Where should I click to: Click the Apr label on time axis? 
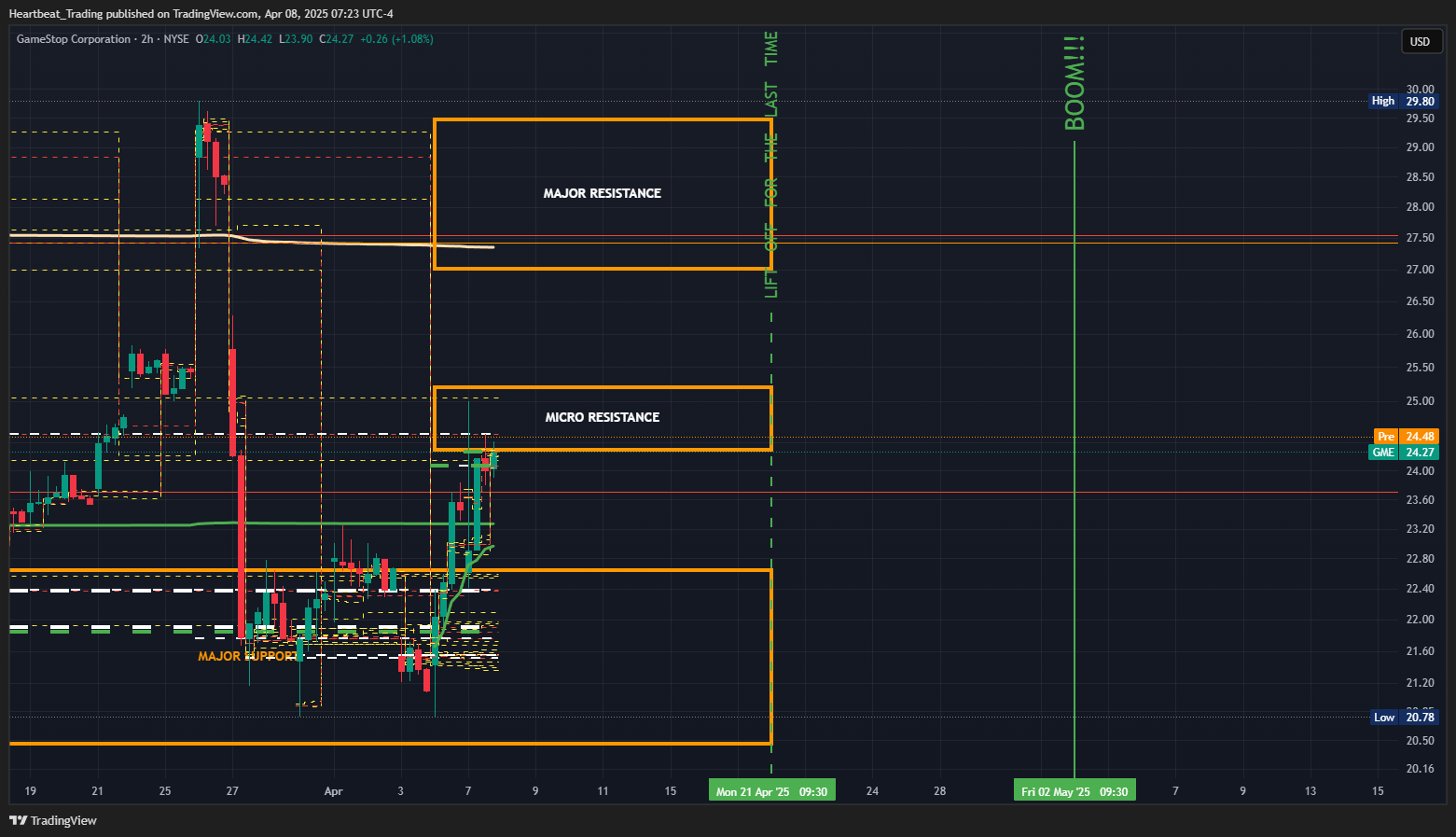[x=333, y=791]
